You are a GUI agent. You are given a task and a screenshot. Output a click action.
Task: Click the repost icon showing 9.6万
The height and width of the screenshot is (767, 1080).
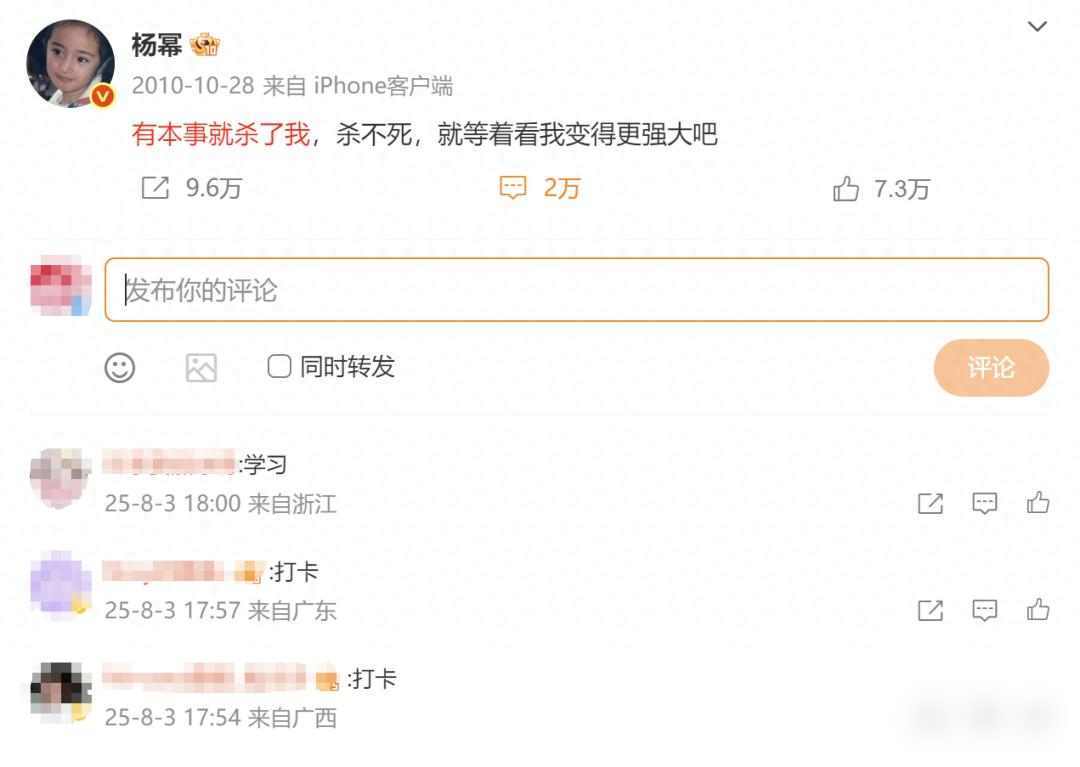(155, 187)
